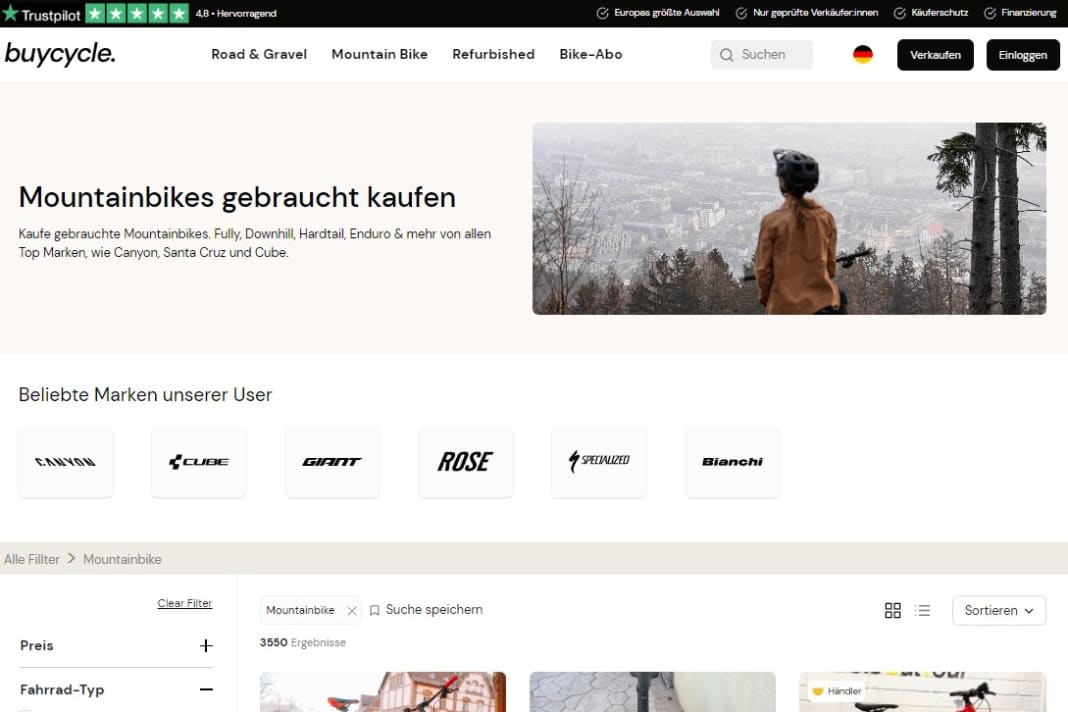This screenshot has width=1068, height=712.
Task: Switch results to grid view icon
Action: tap(892, 610)
